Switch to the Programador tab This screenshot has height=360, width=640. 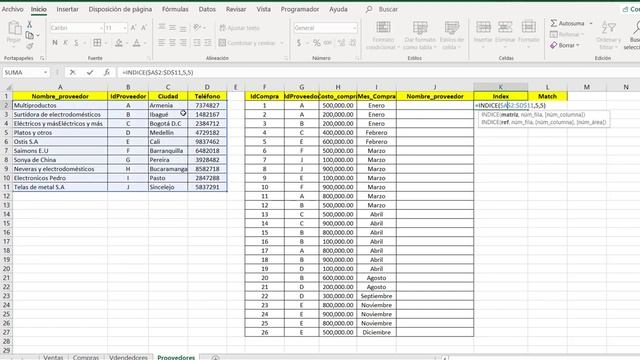(300, 9)
